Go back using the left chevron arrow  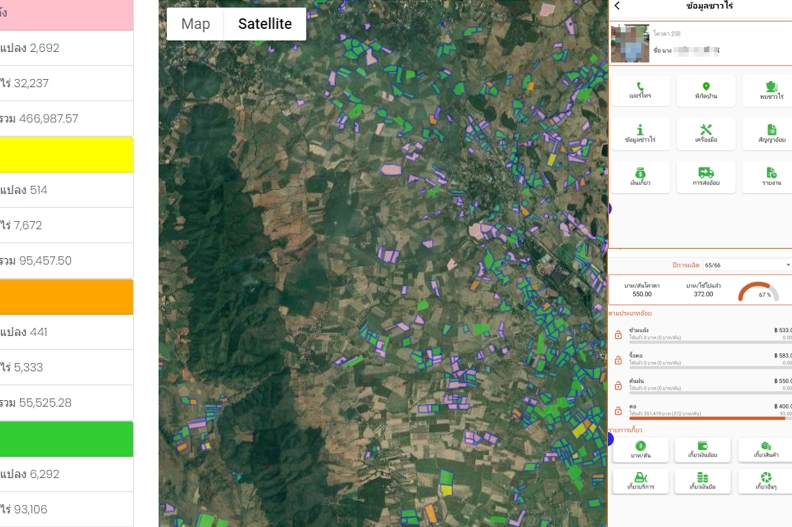coord(617,6)
